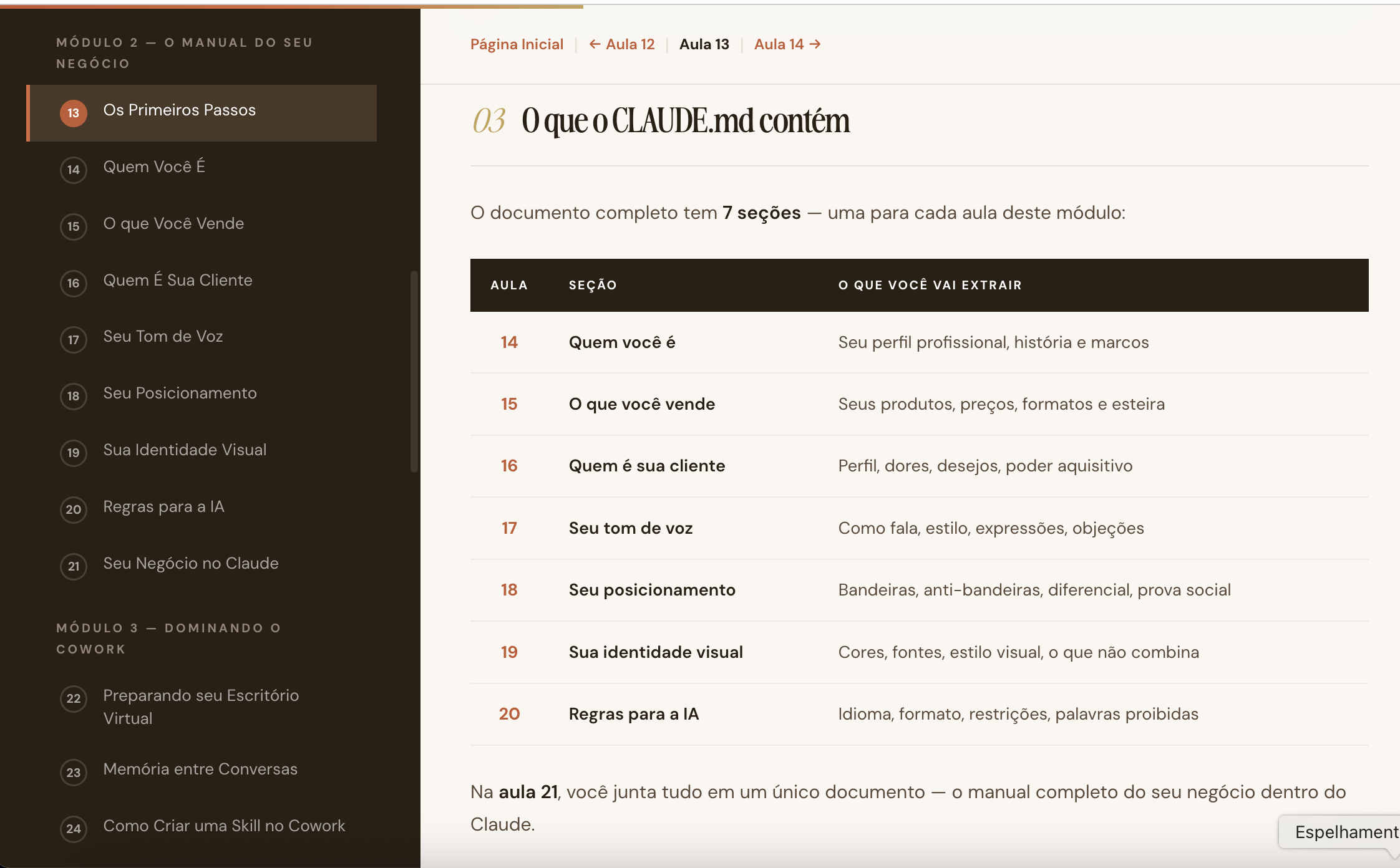This screenshot has width=1400, height=868.
Task: Click the heading O que o CLAUDE.md contém
Action: [686, 120]
